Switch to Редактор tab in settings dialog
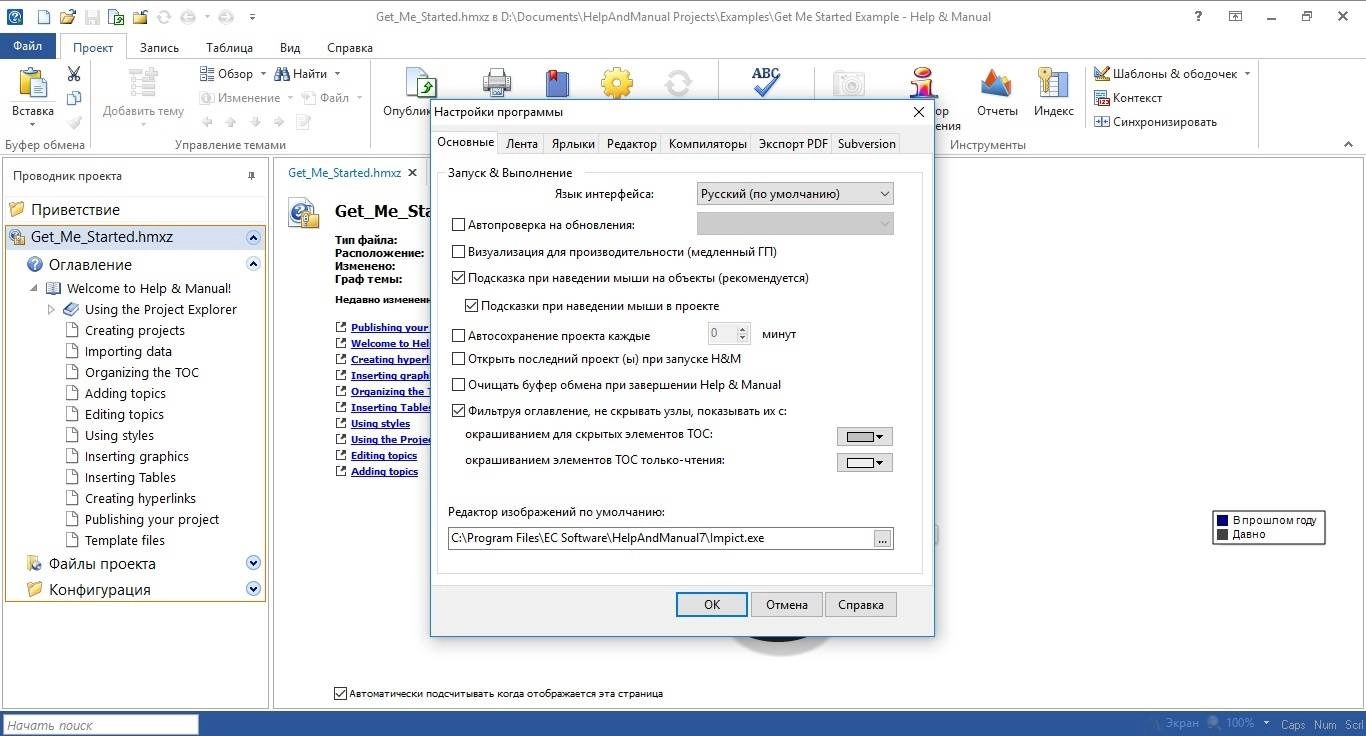The width and height of the screenshot is (1366, 736). (632, 144)
